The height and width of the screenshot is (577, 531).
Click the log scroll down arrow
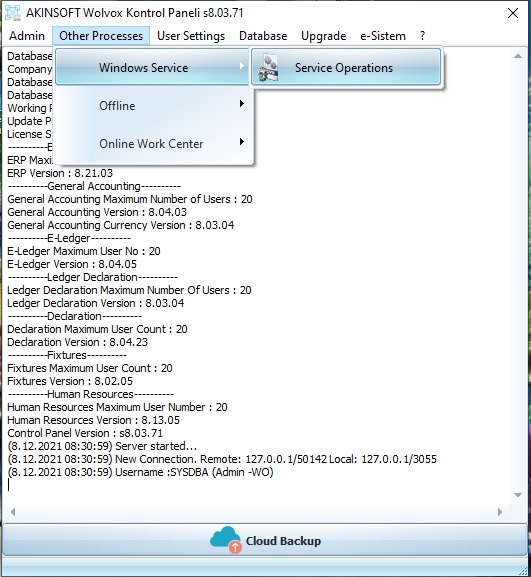click(x=518, y=495)
